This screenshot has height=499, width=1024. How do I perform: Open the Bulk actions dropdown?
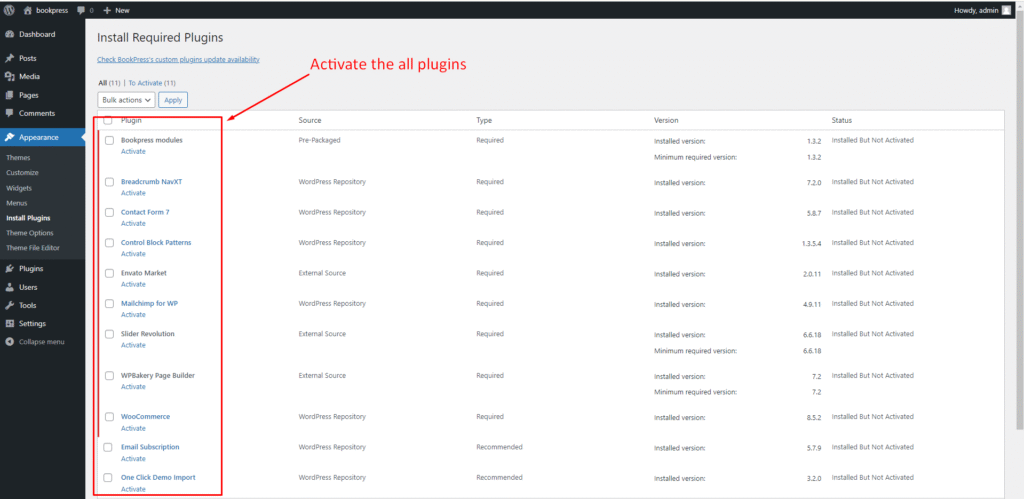(x=126, y=100)
